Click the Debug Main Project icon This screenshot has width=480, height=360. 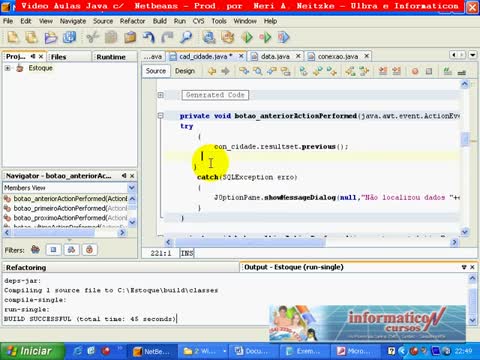[x=265, y=37]
